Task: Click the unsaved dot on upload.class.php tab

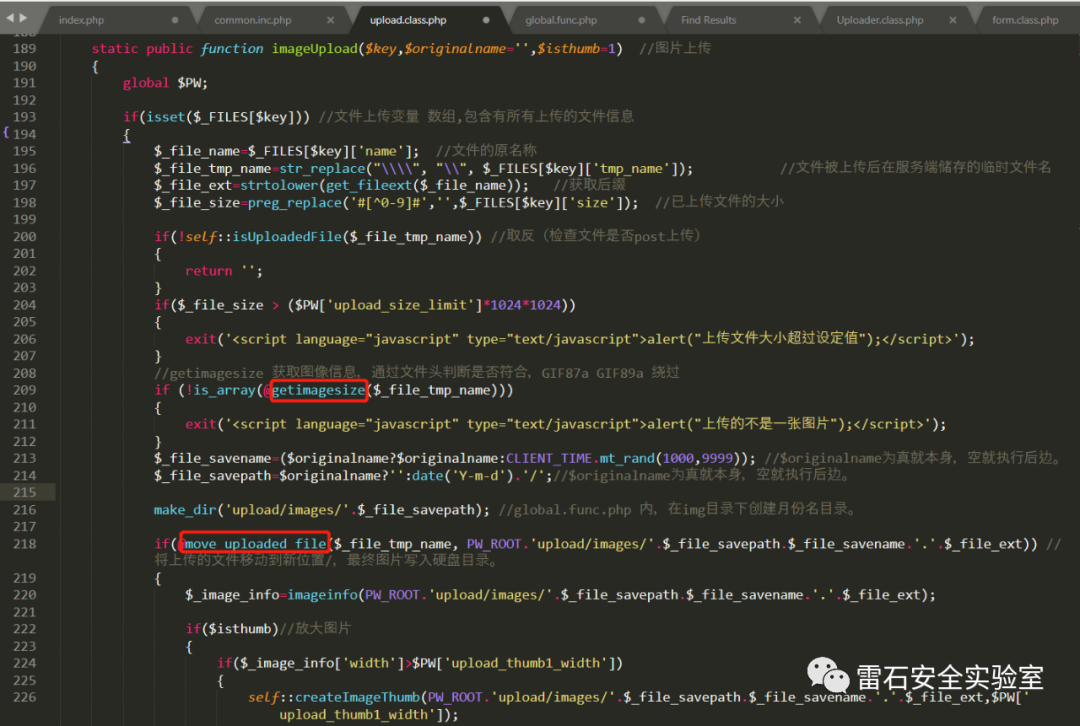Action: pos(486,20)
